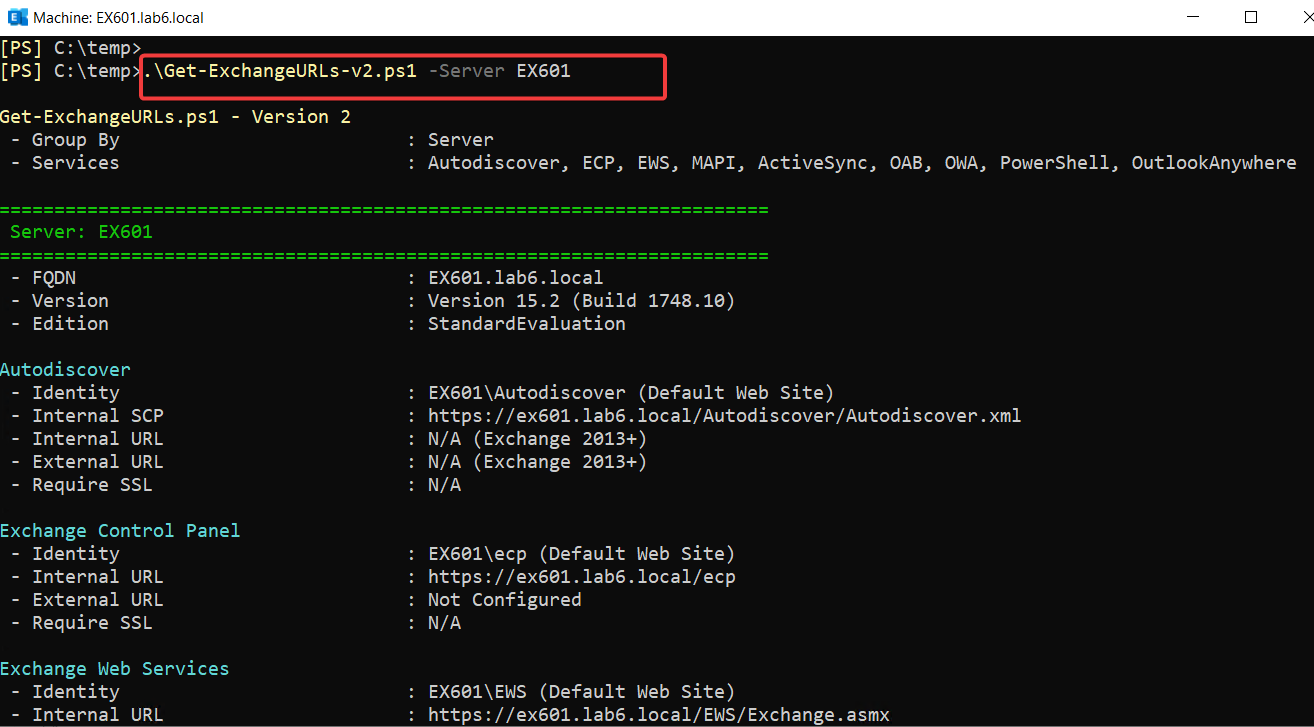The image size is (1314, 727).
Task: Click the "Edition" label
Action: click(70, 324)
